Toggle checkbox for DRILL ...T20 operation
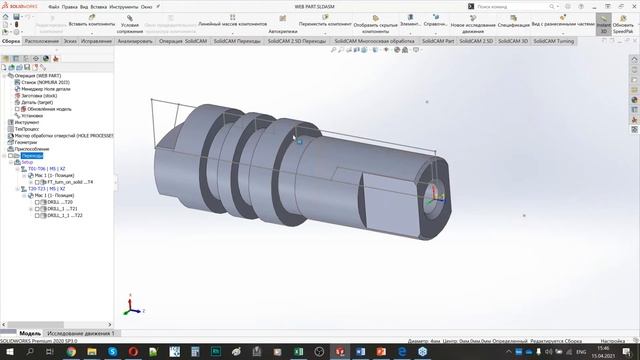Image resolution: width=640 pixels, height=360 pixels. click(37, 202)
